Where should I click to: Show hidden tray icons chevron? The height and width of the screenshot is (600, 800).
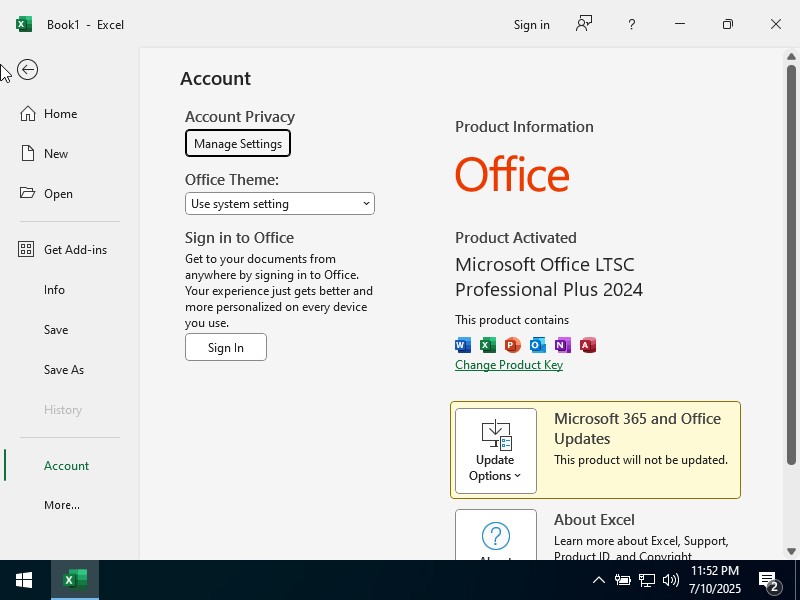tap(599, 580)
